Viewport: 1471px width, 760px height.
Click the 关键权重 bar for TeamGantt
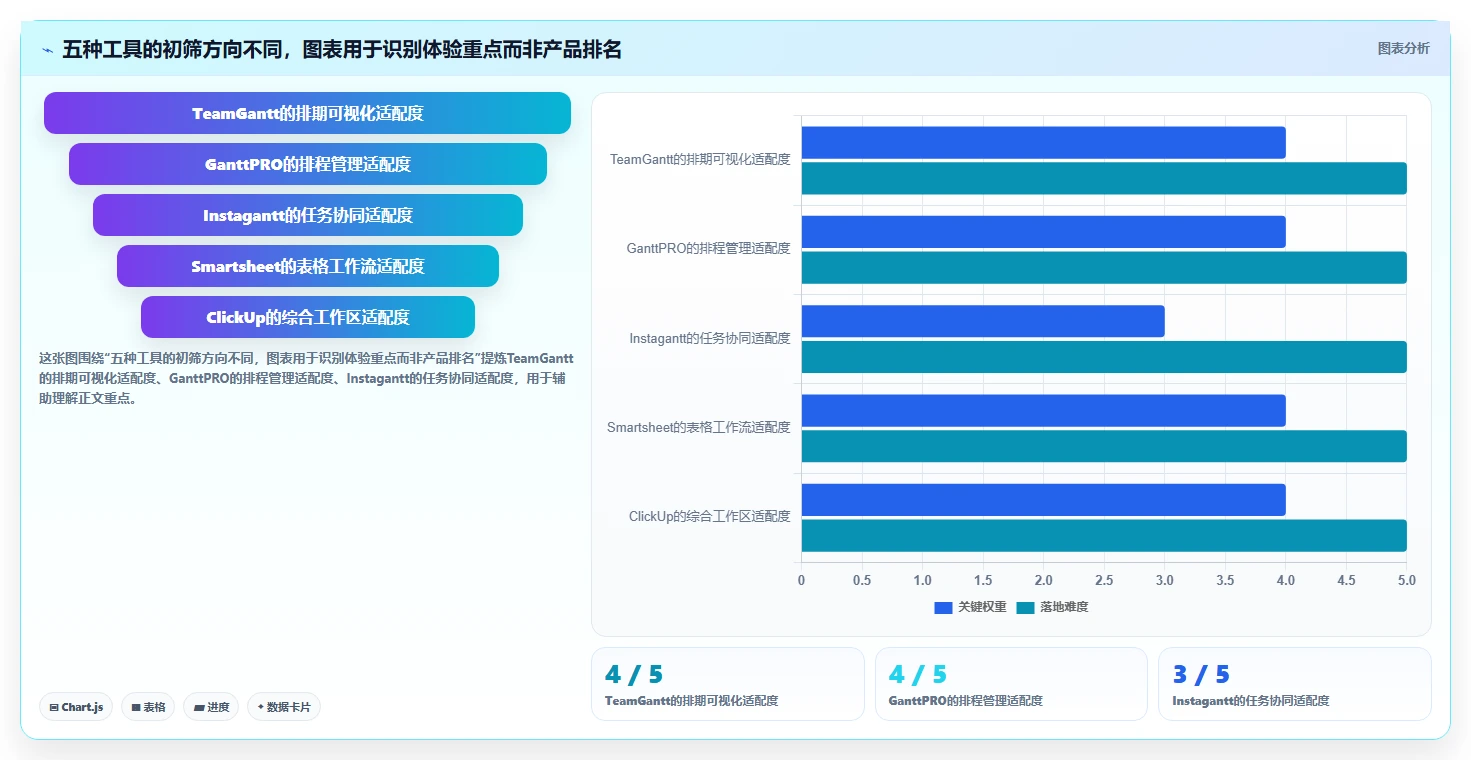click(1043, 142)
